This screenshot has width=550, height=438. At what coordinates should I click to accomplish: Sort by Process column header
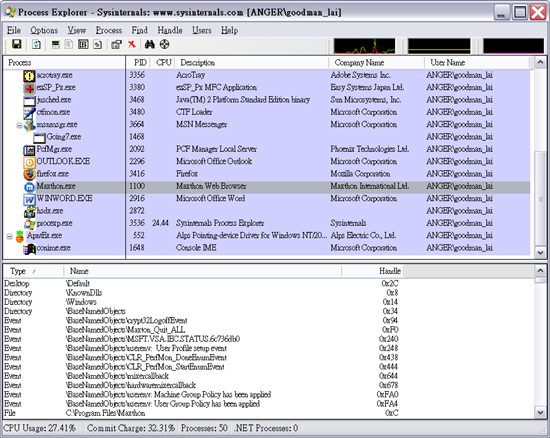click(x=64, y=63)
